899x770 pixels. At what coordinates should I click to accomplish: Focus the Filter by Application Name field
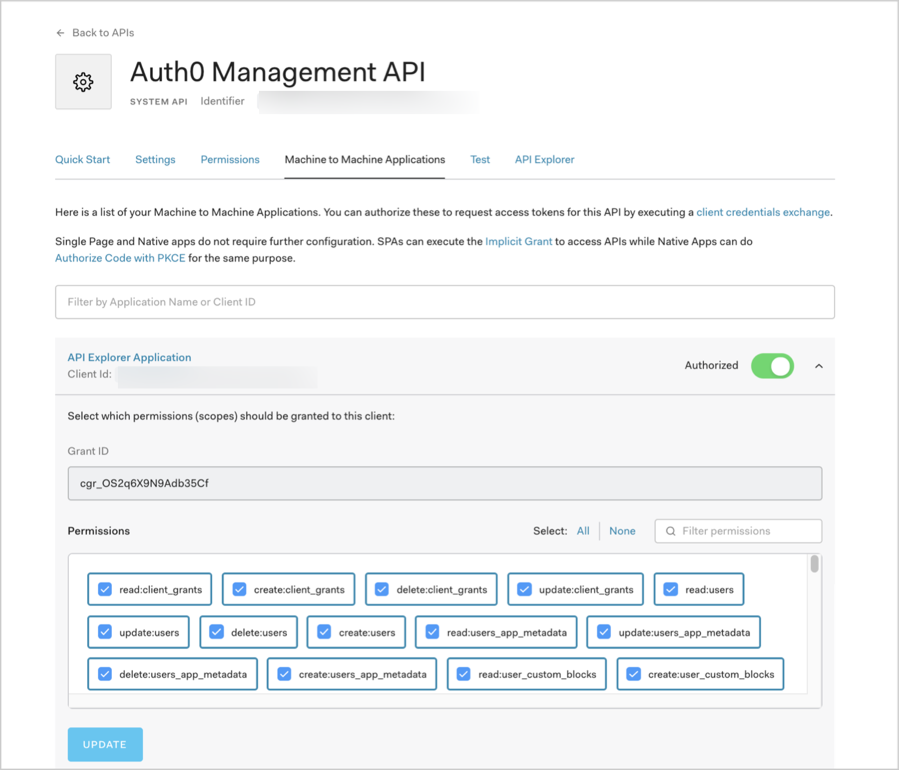(445, 302)
